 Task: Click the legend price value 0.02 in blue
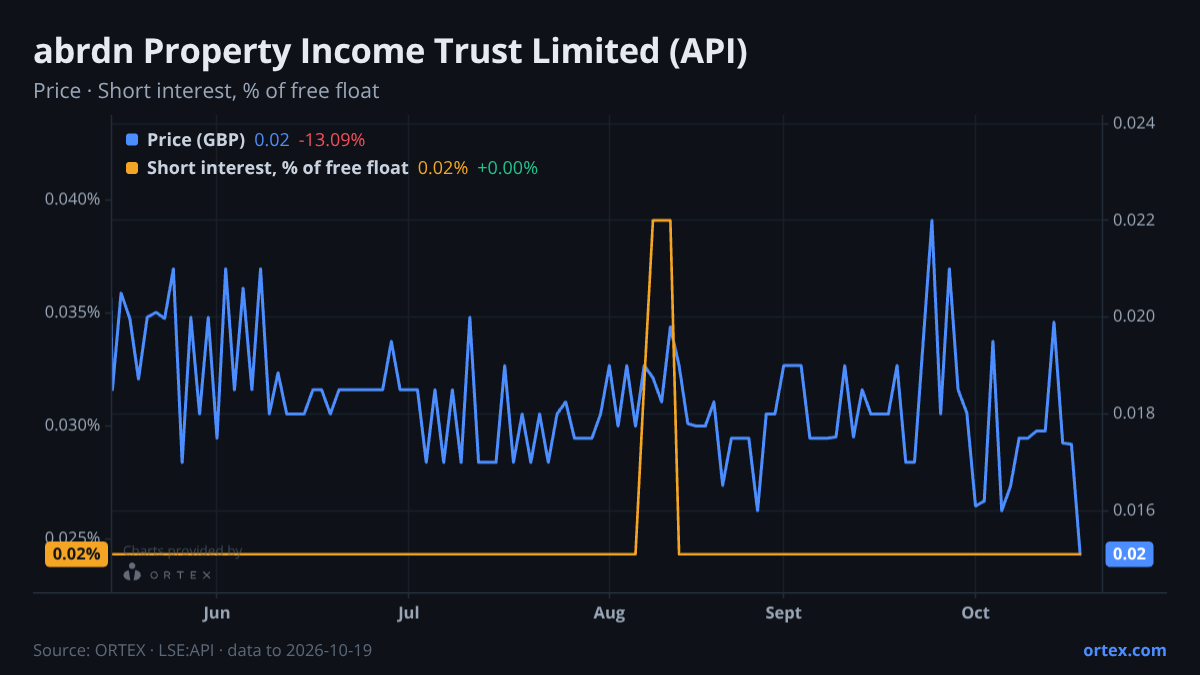pos(272,140)
